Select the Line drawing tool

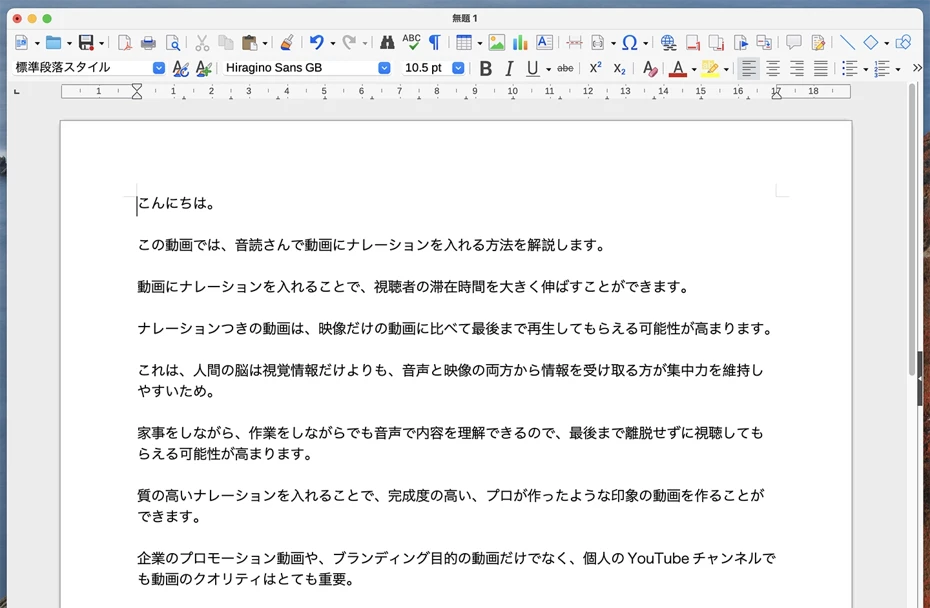pos(847,42)
